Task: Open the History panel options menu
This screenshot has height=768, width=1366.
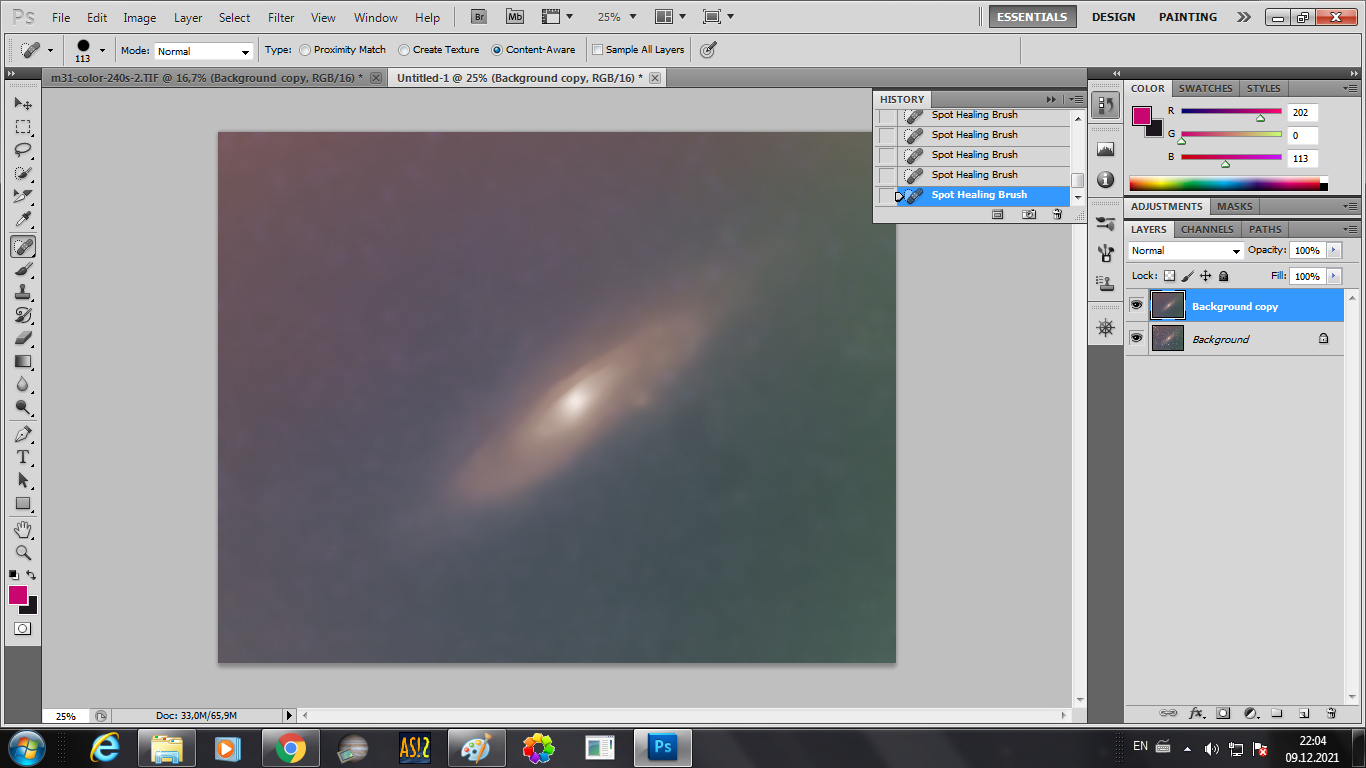Action: [1076, 99]
